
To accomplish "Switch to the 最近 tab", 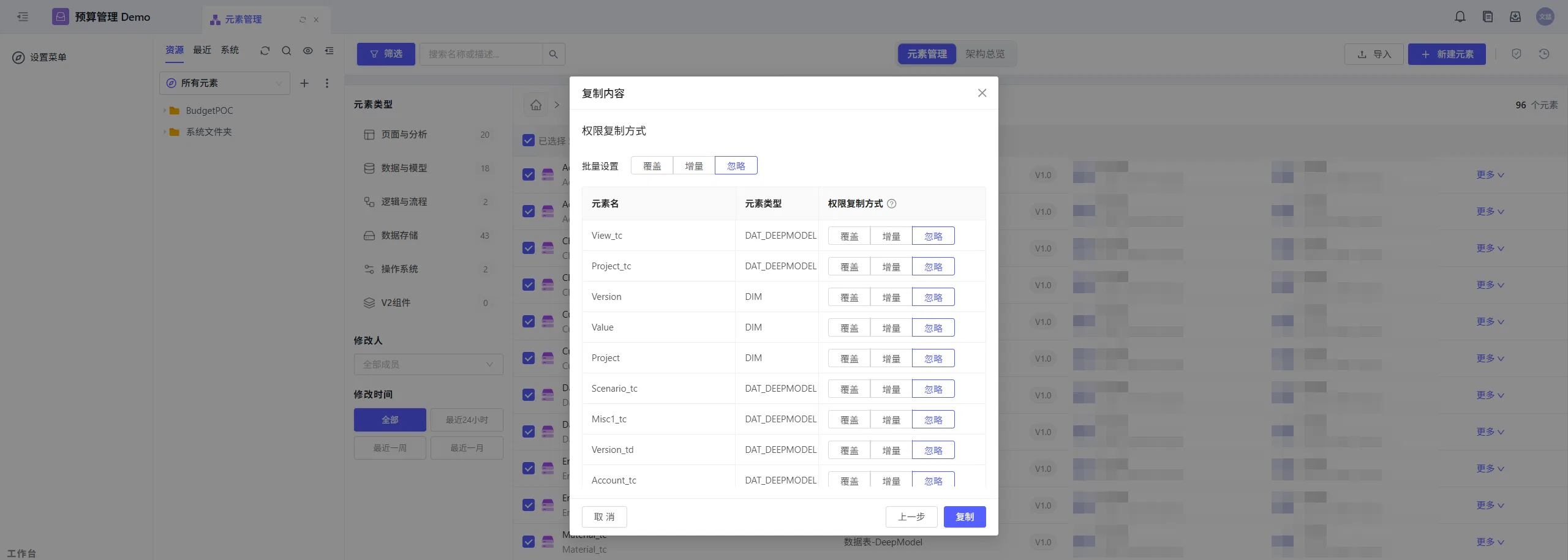I will (x=202, y=50).
